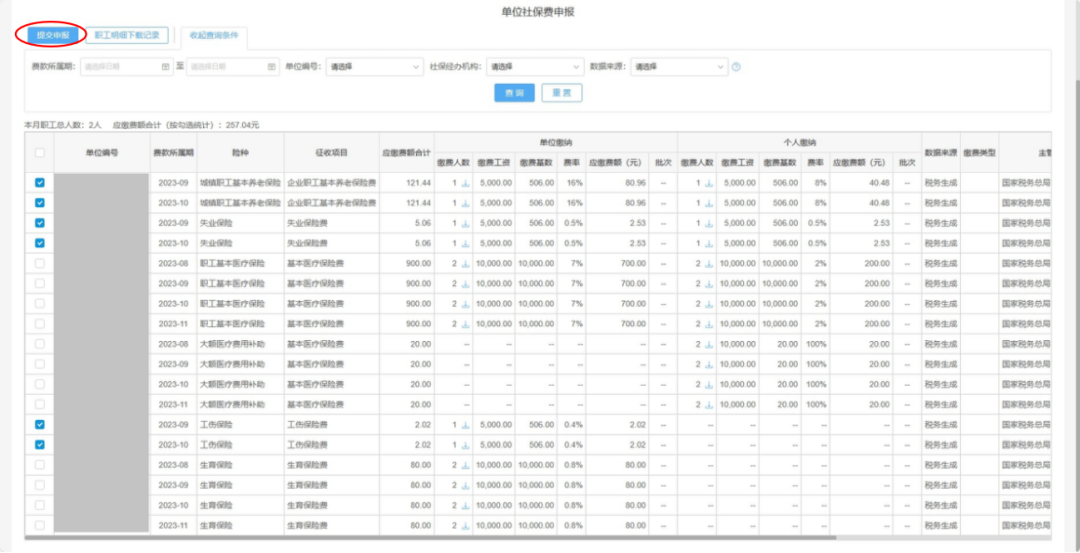Click the table's horizontal scrollbar

point(430,538)
